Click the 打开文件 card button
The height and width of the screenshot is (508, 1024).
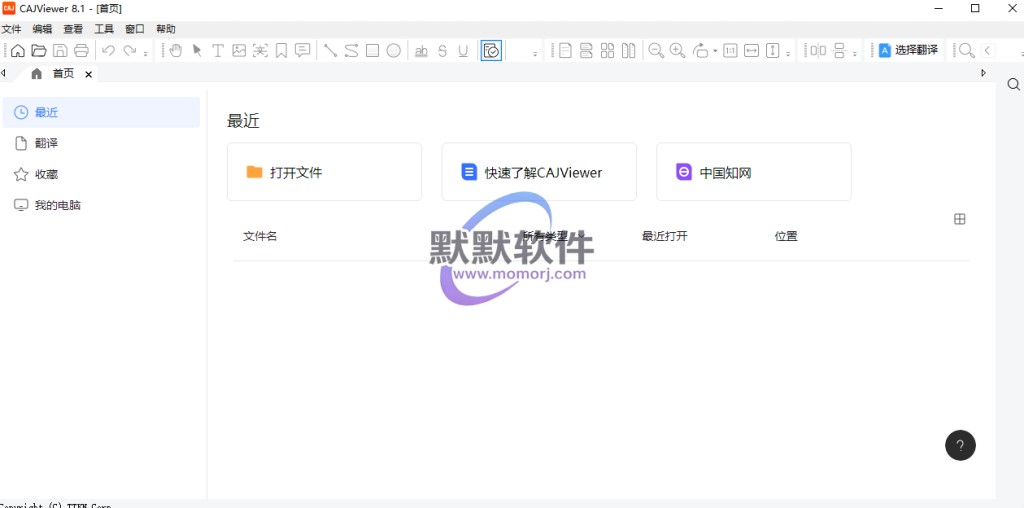pyautogui.click(x=324, y=172)
